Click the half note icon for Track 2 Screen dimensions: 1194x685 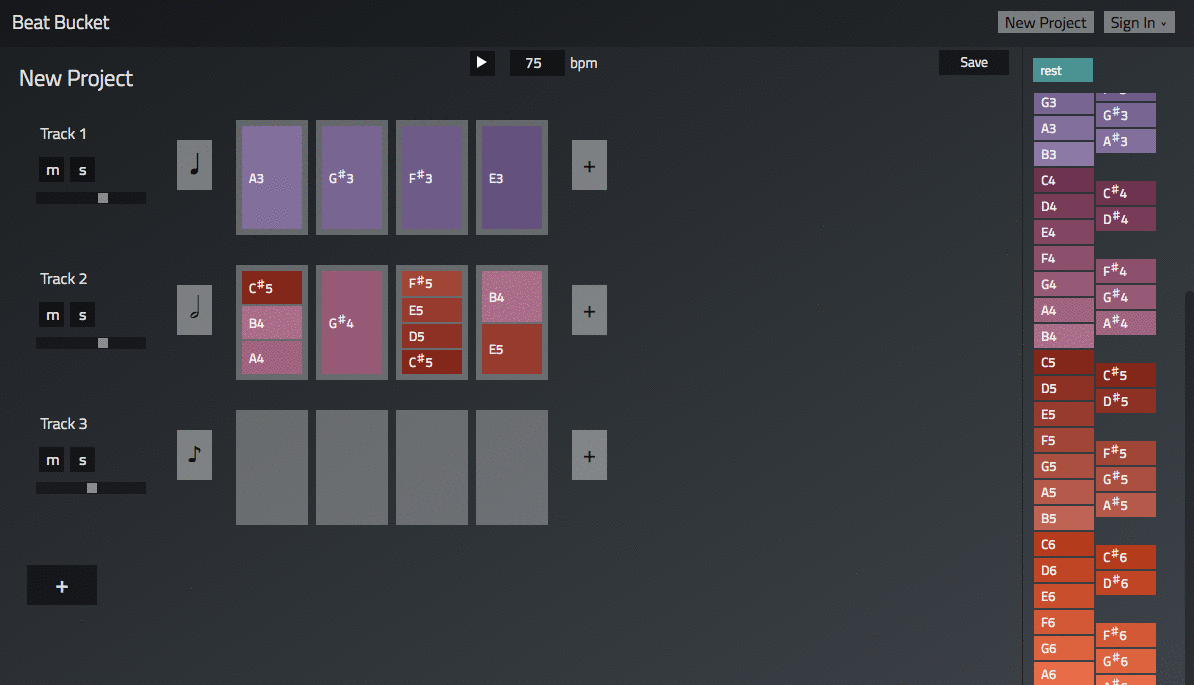[194, 310]
